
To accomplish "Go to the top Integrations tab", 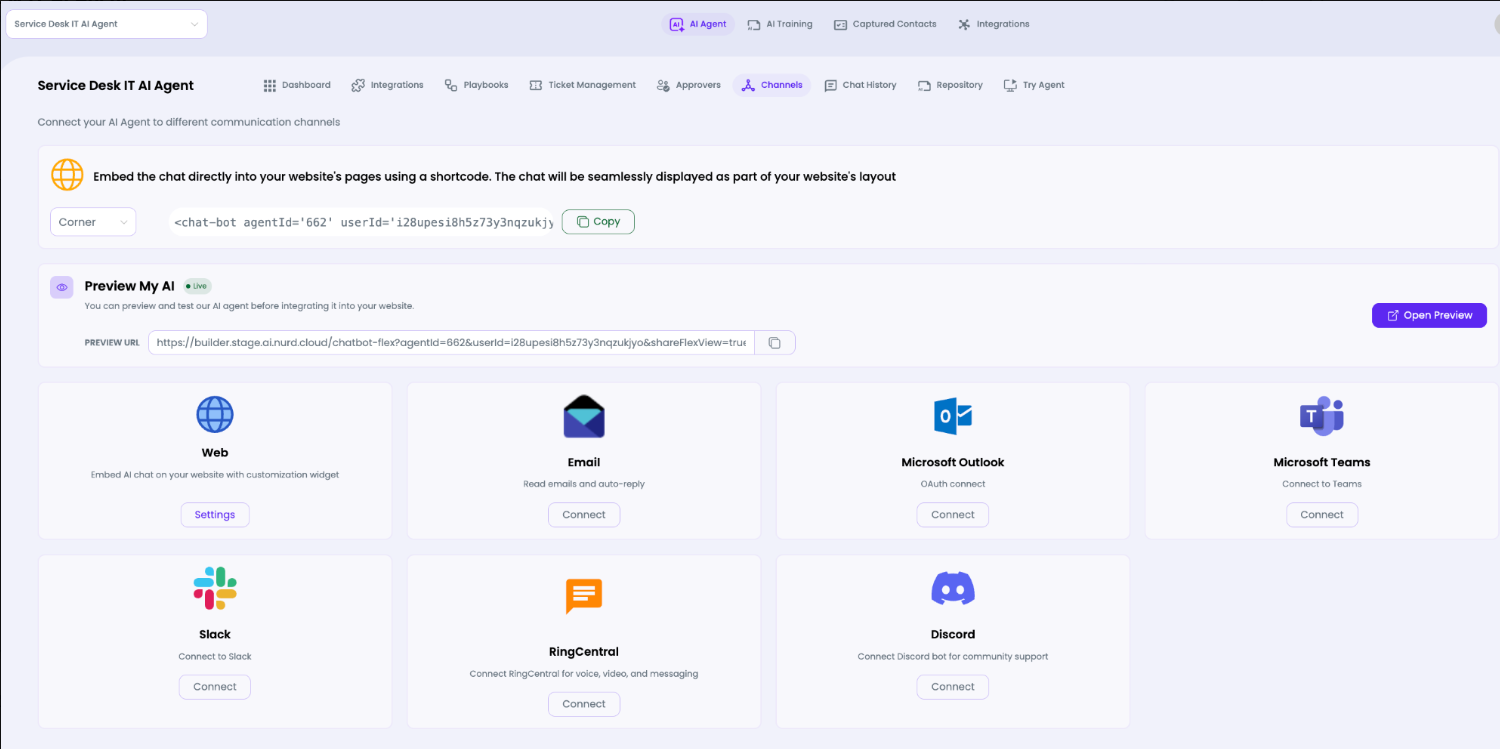I will coord(993,24).
